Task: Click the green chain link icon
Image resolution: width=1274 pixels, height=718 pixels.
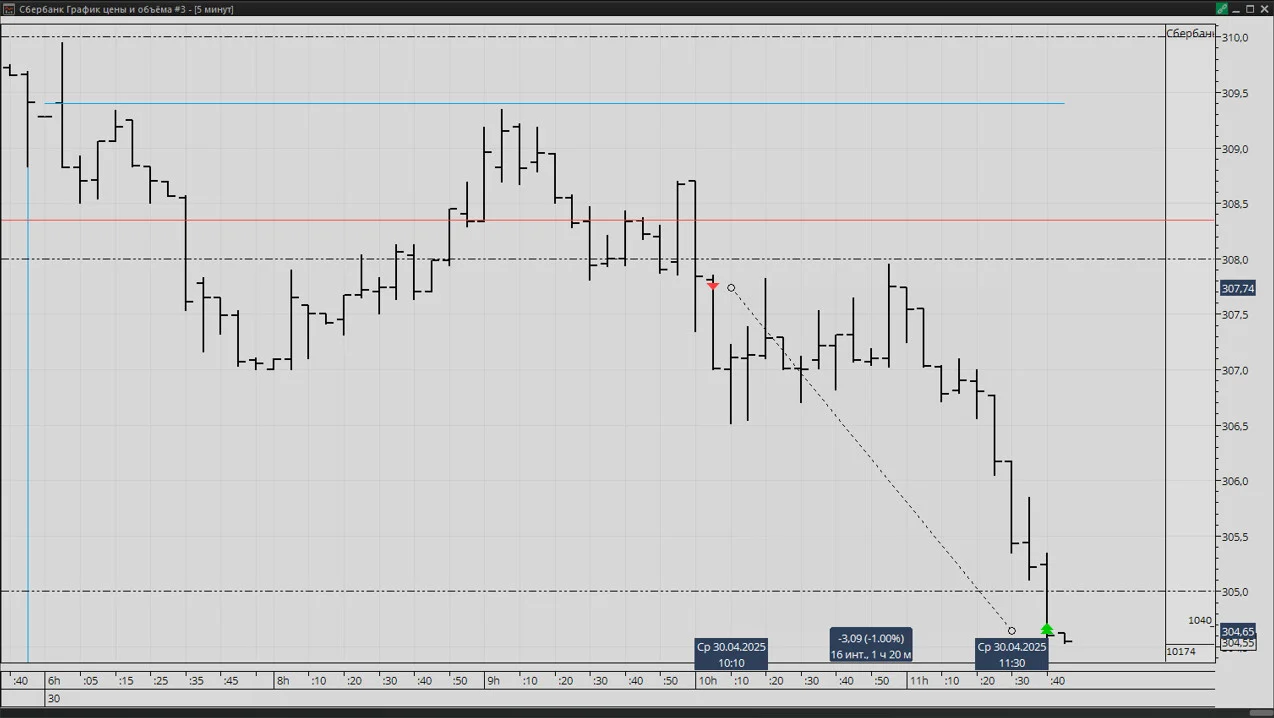Action: click(x=1221, y=9)
